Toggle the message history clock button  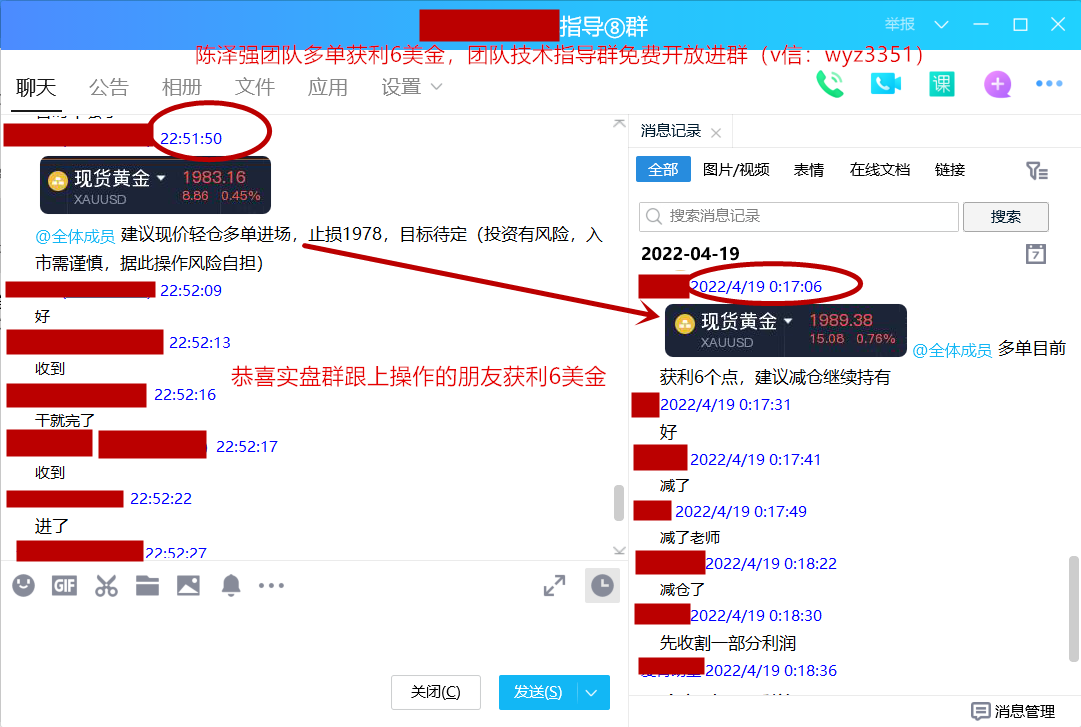click(x=602, y=586)
